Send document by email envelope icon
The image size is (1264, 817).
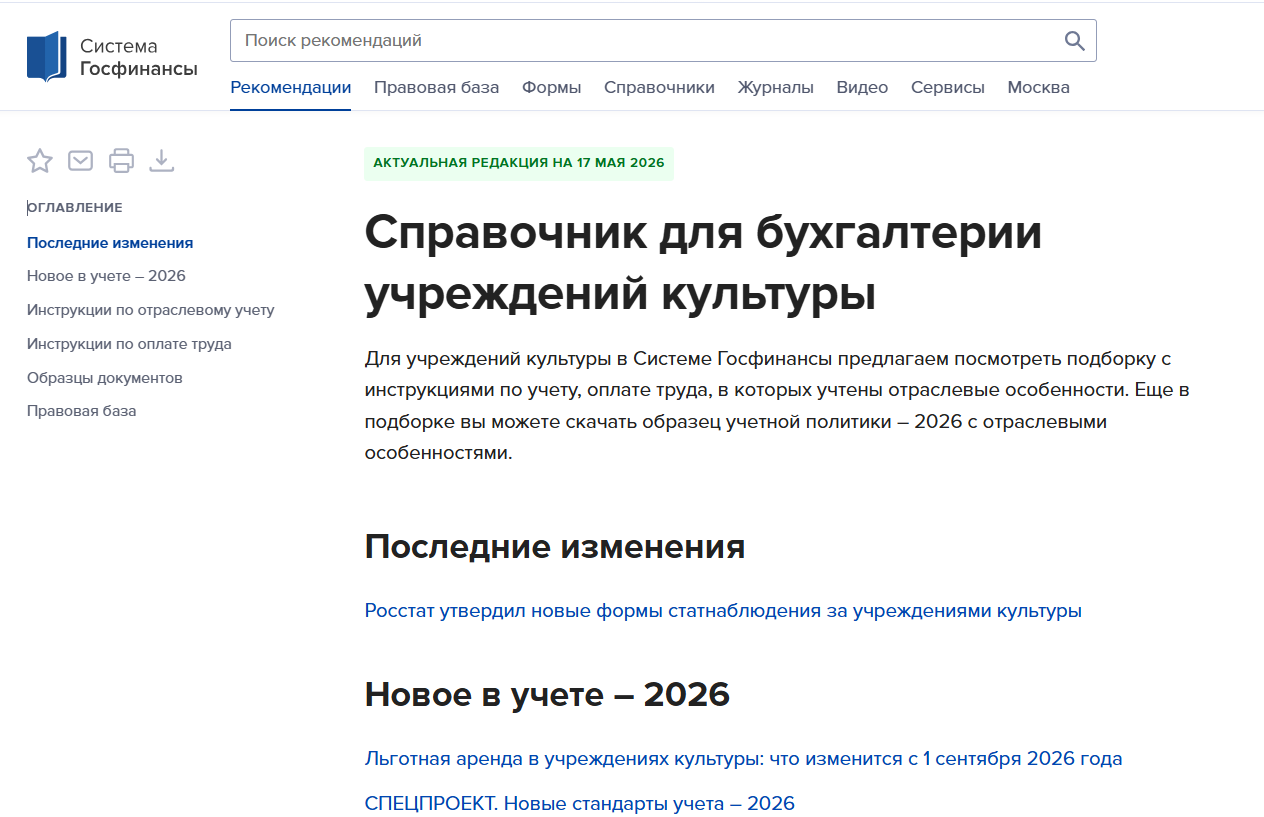pyautogui.click(x=81, y=160)
